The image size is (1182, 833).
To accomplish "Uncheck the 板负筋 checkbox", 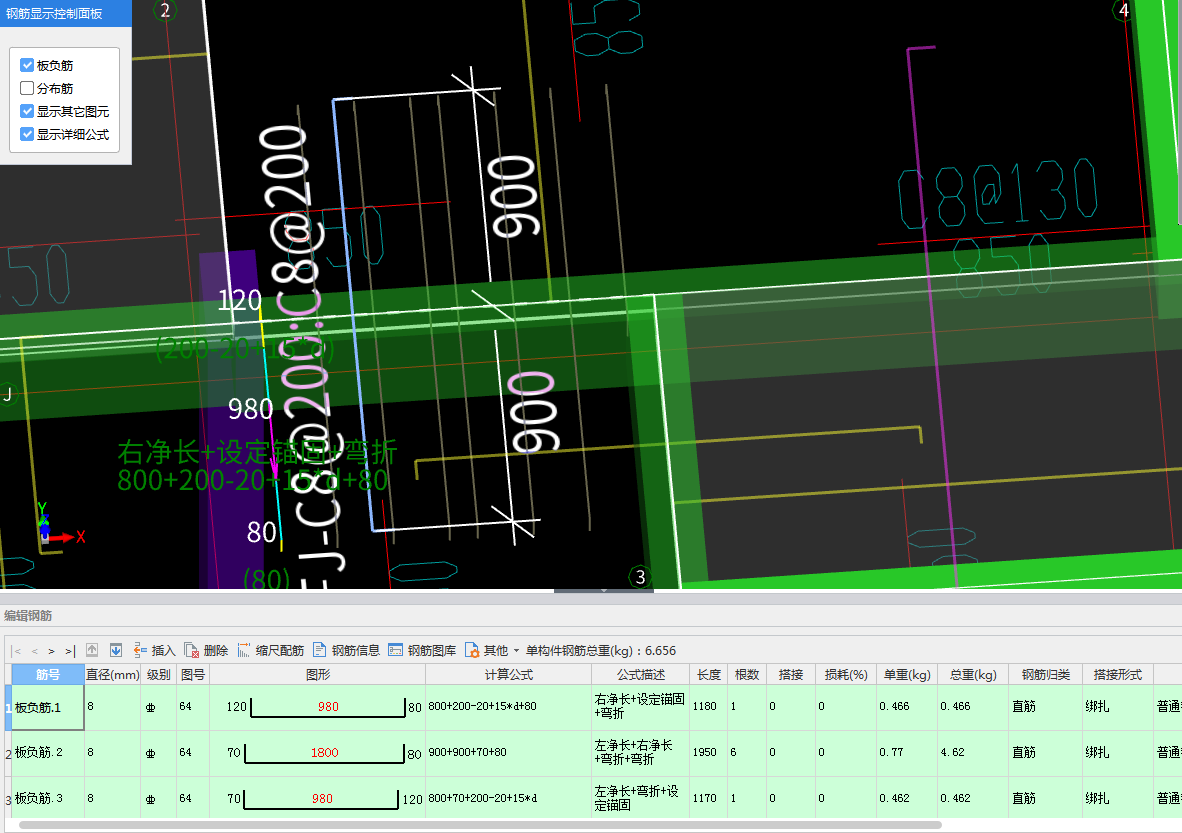I will 27,65.
